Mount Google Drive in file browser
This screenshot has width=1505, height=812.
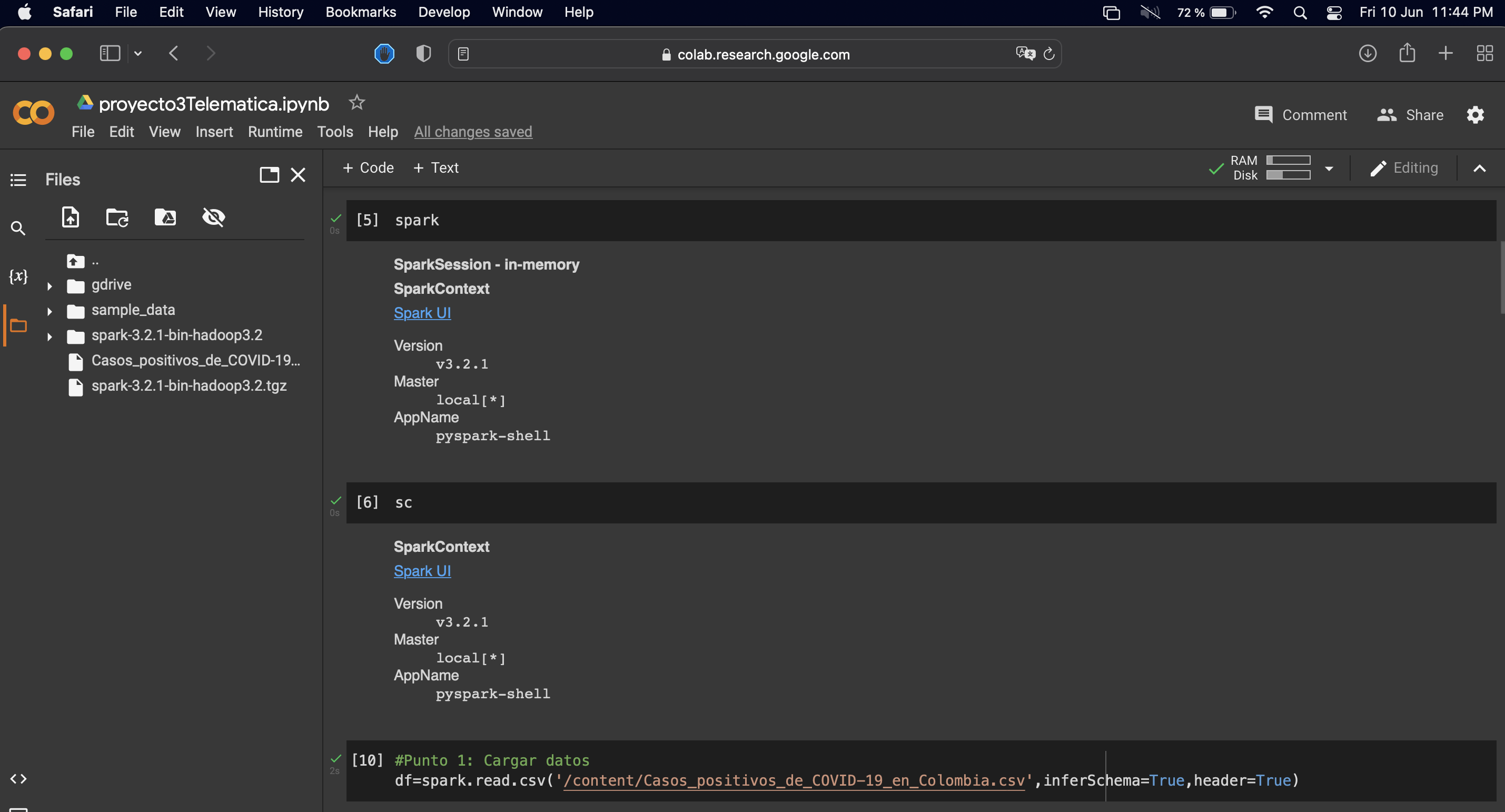tap(165, 217)
